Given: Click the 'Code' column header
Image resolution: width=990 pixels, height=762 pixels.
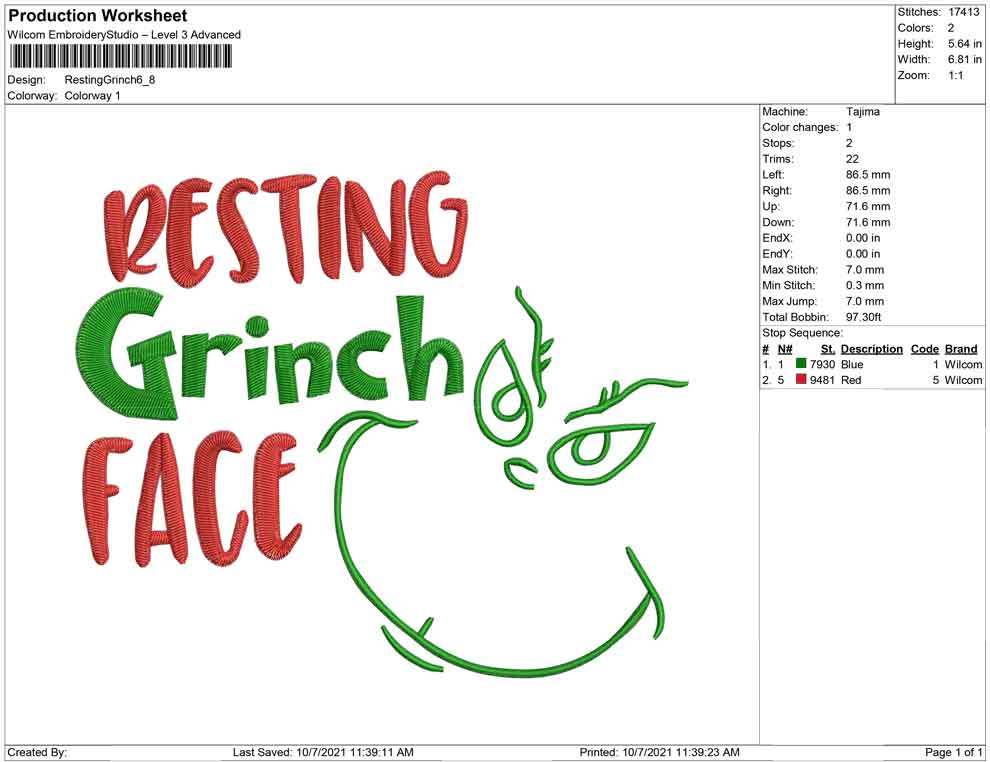Looking at the screenshot, I should (x=925, y=348).
